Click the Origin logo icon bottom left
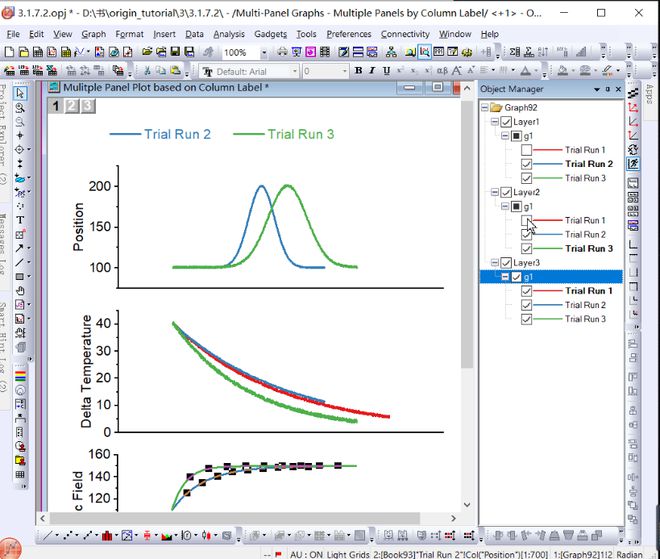660x559 pixels. coord(10,548)
